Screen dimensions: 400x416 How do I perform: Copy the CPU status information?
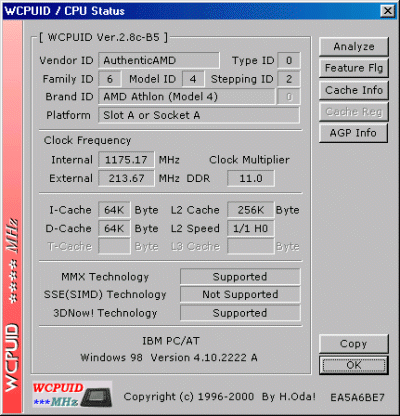click(354, 344)
